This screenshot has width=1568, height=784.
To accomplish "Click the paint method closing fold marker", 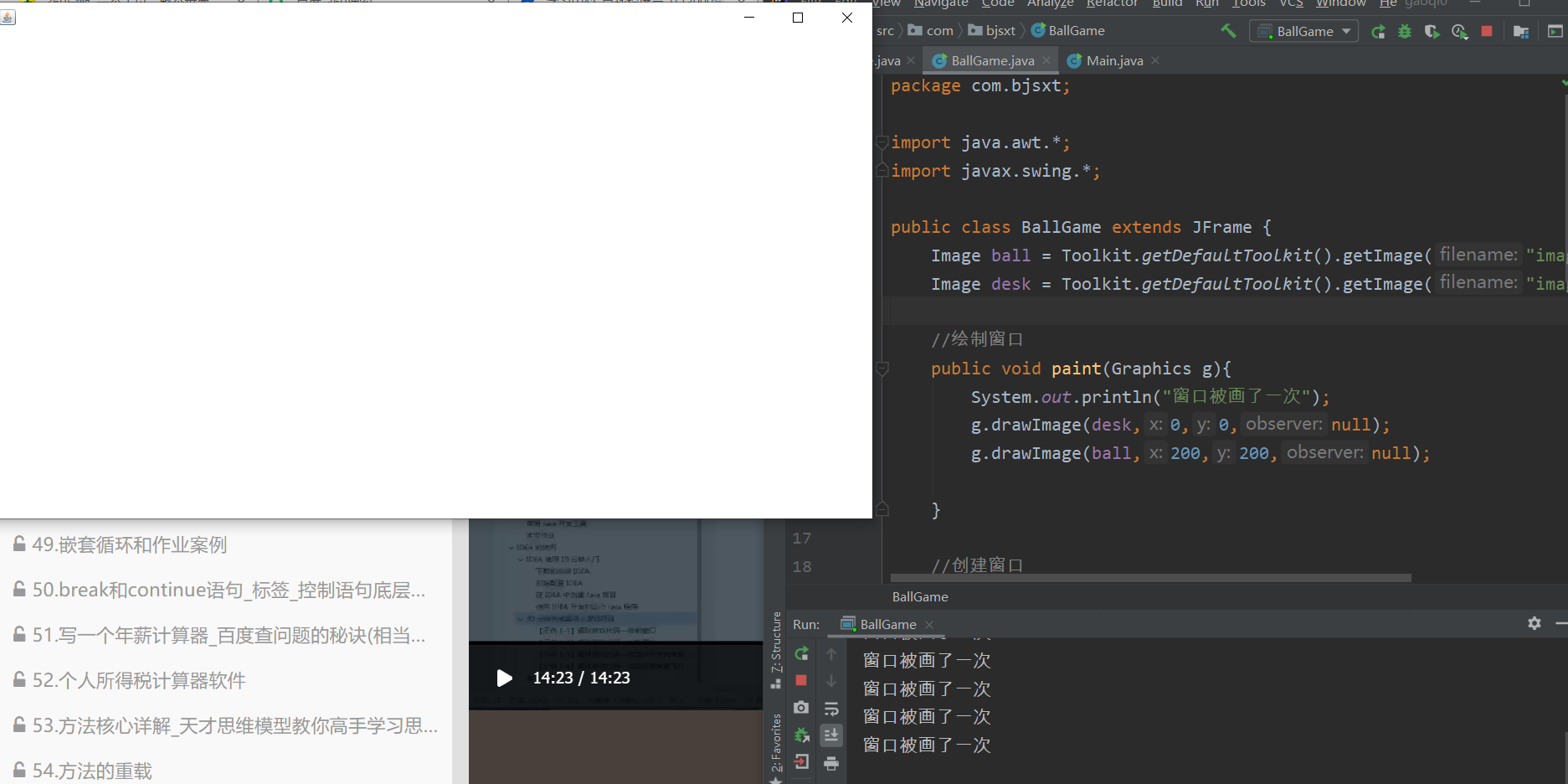I will click(882, 509).
